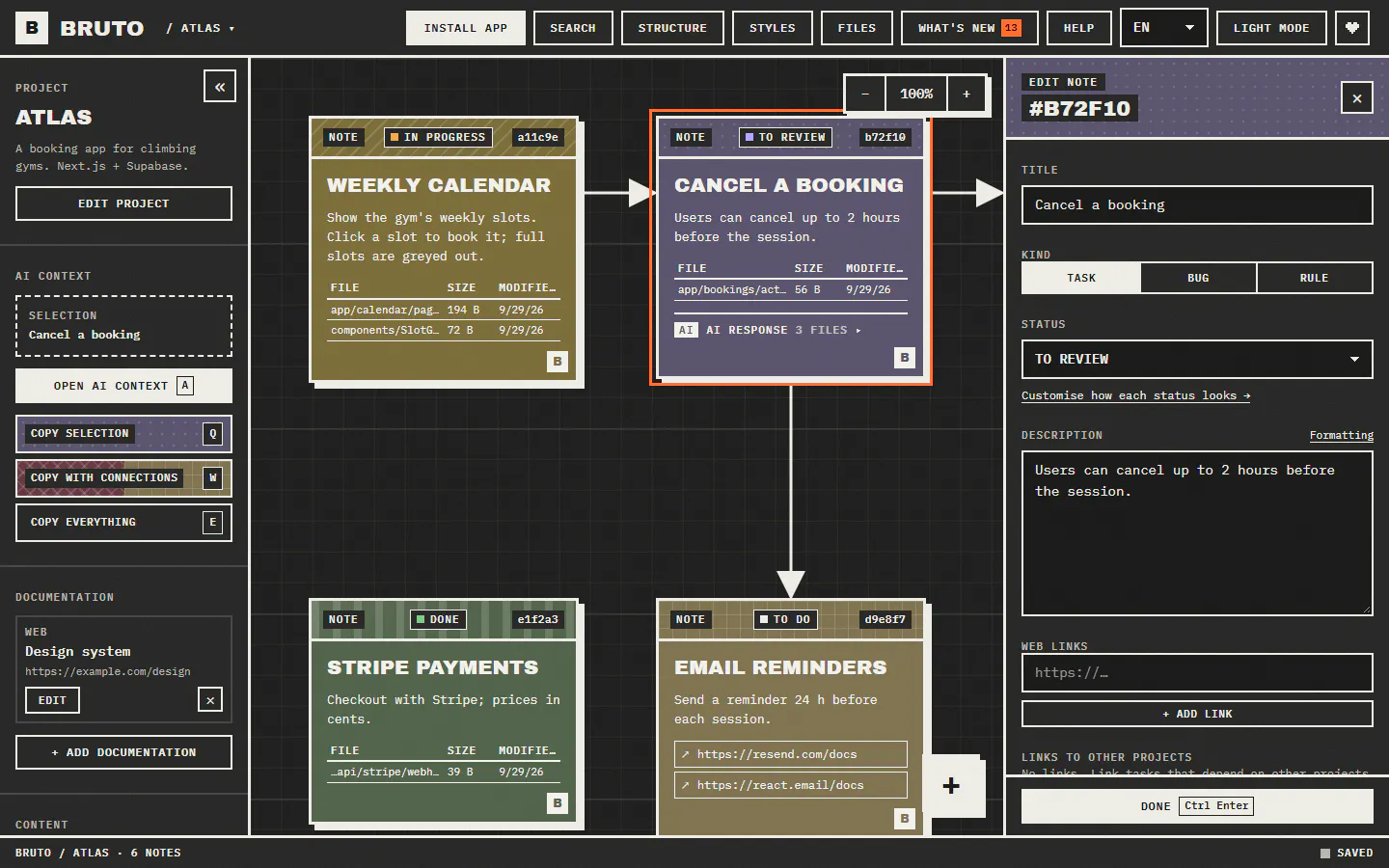Click the Done button in edit panel
The height and width of the screenshot is (868, 1389).
1197,806
